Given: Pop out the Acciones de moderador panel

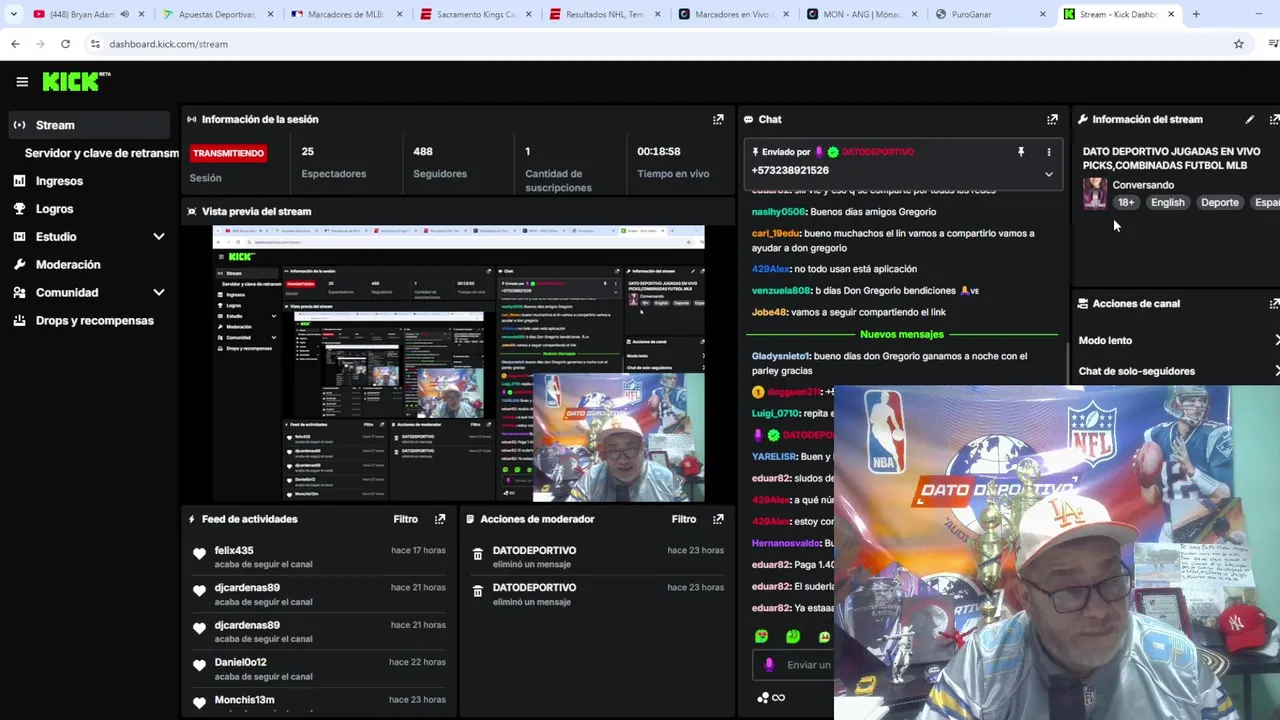Looking at the screenshot, I should pos(718,519).
